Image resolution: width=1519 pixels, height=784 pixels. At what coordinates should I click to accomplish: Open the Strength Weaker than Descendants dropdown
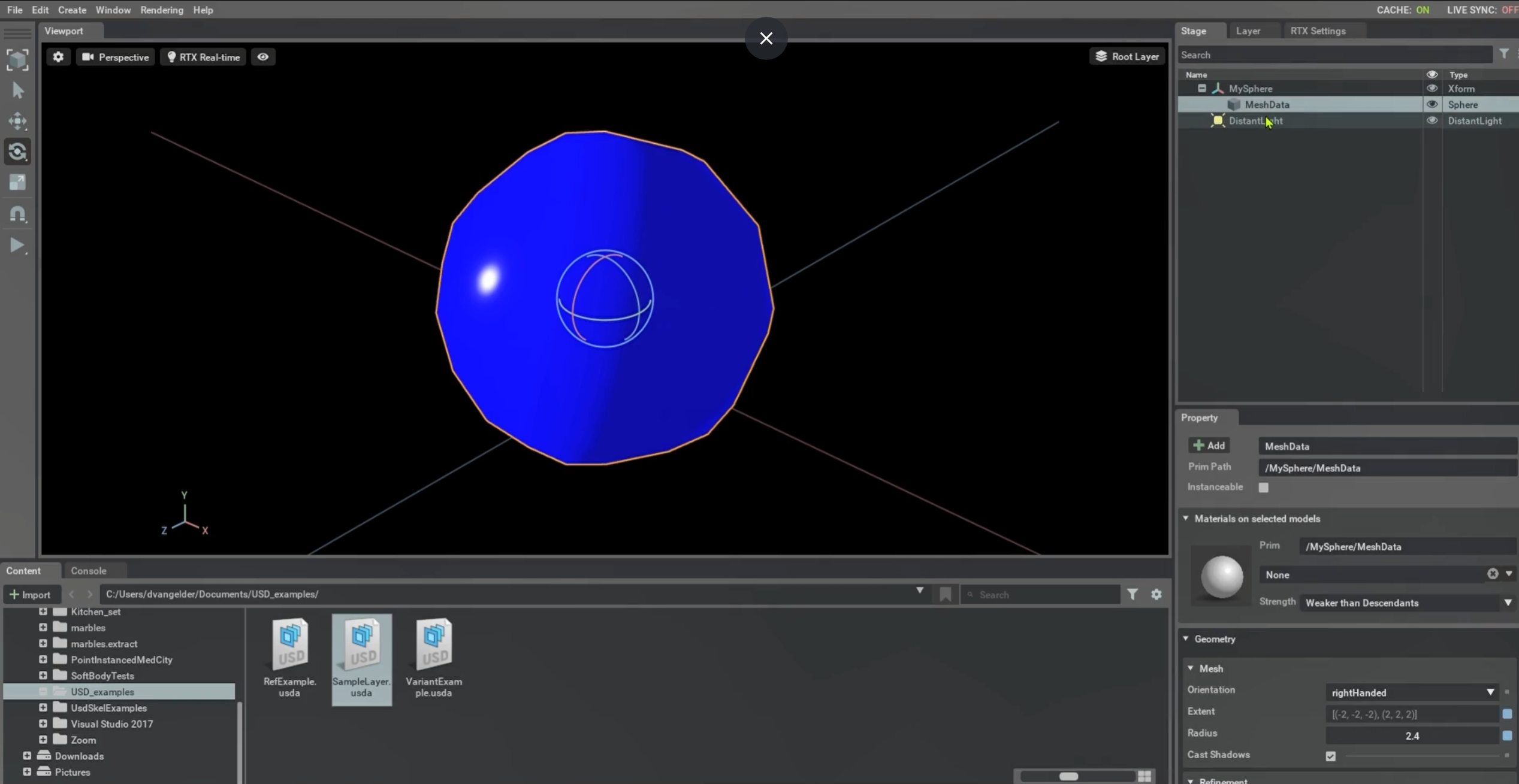(1408, 603)
